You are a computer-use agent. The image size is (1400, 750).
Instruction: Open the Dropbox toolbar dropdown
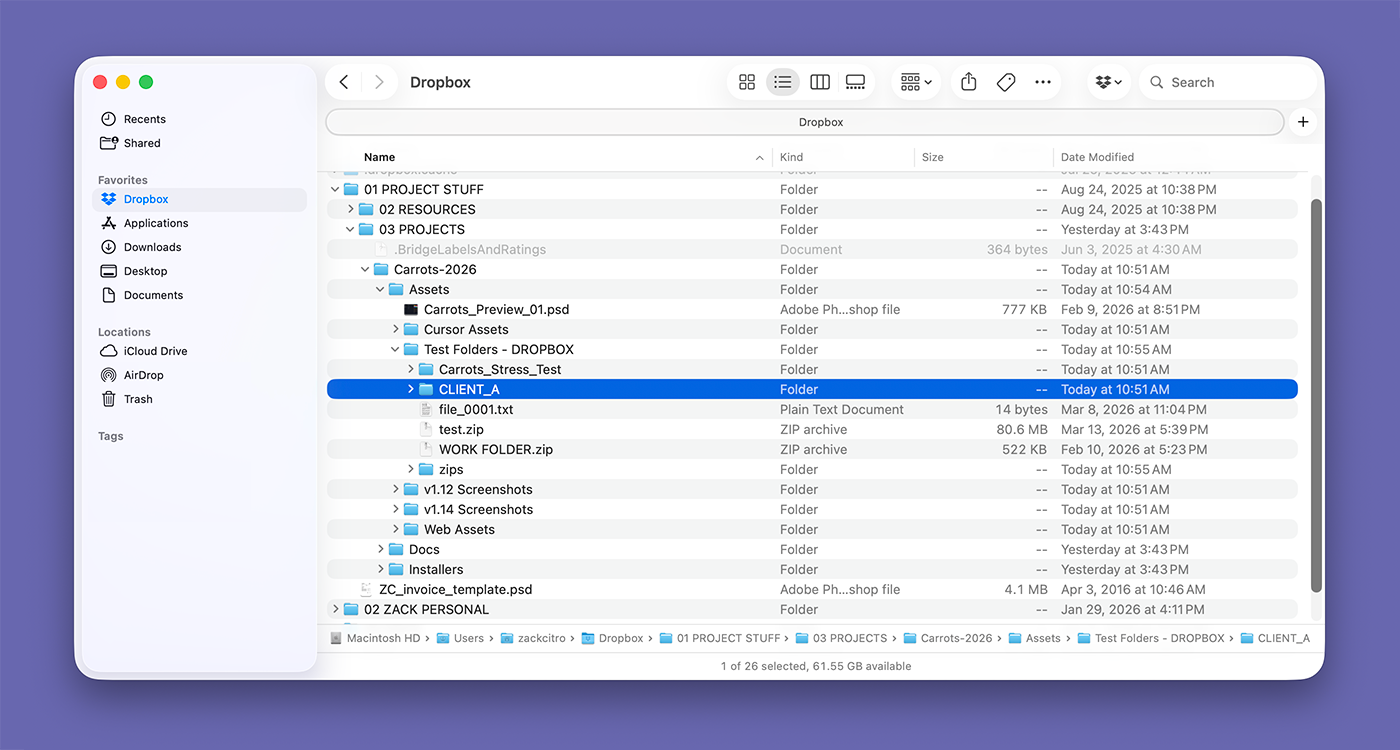[x=1108, y=82]
